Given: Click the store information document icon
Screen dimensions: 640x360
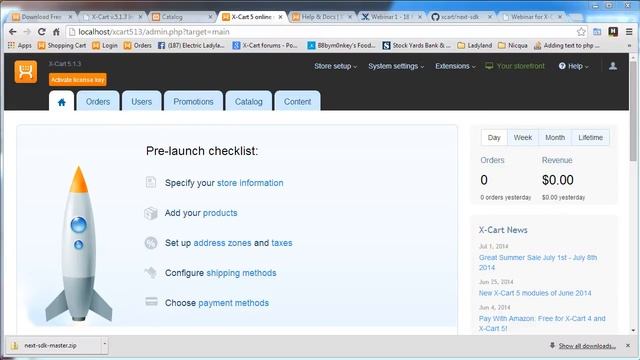Looking at the screenshot, I should [x=151, y=182].
